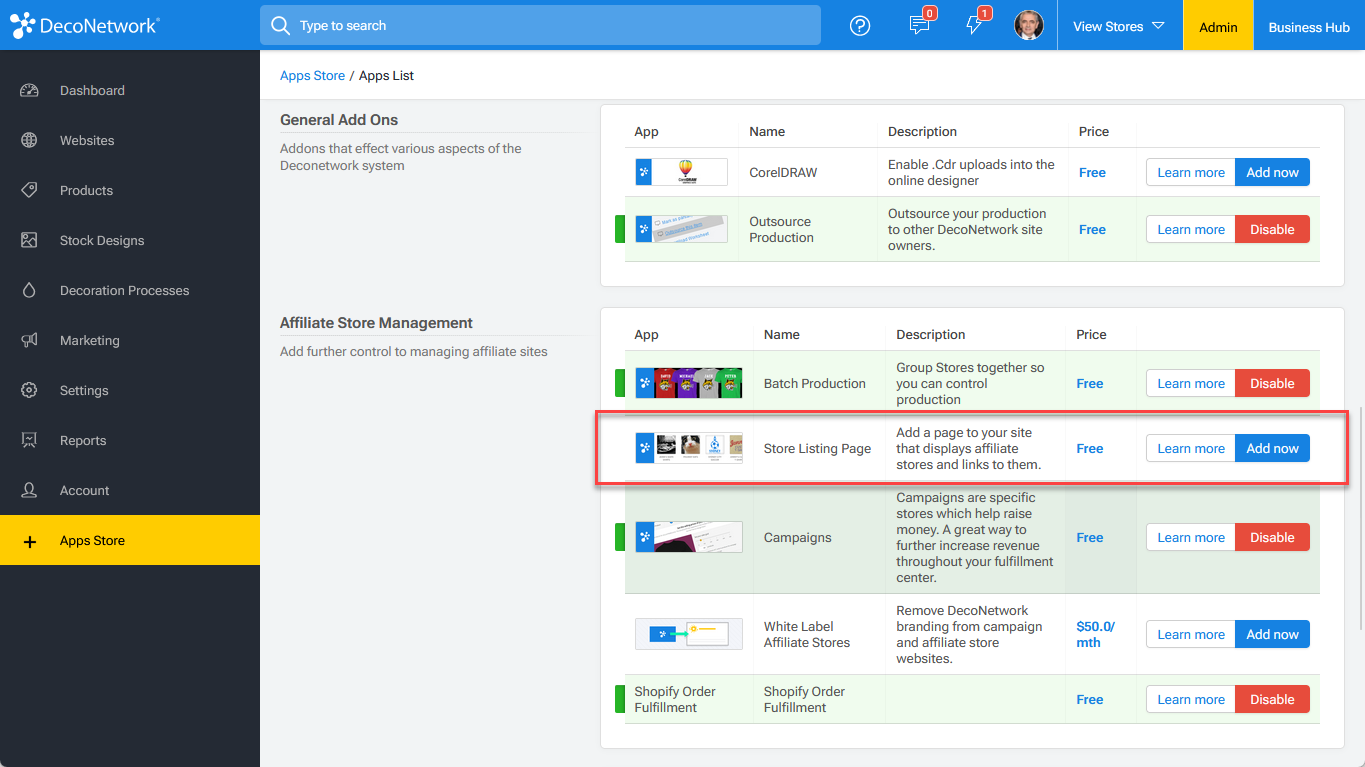Click the Reports chart icon
1365x767 pixels.
coord(29,440)
